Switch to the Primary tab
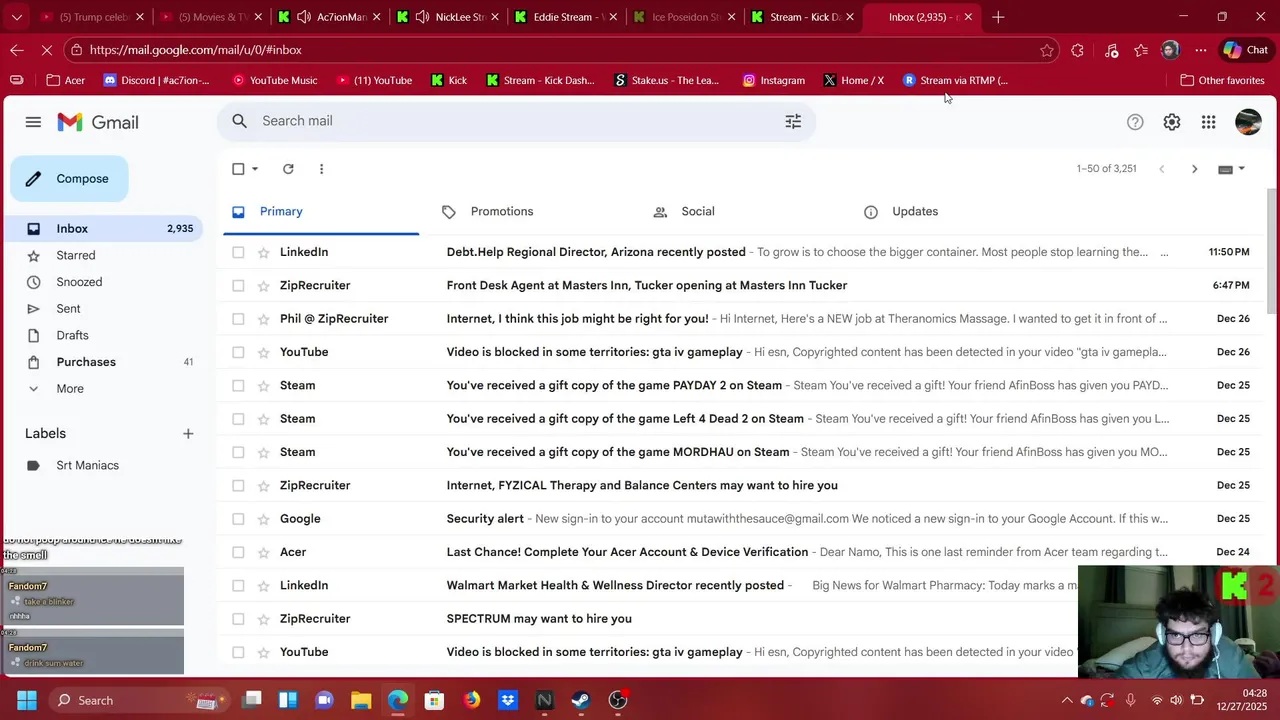The height and width of the screenshot is (720, 1280). (320, 212)
